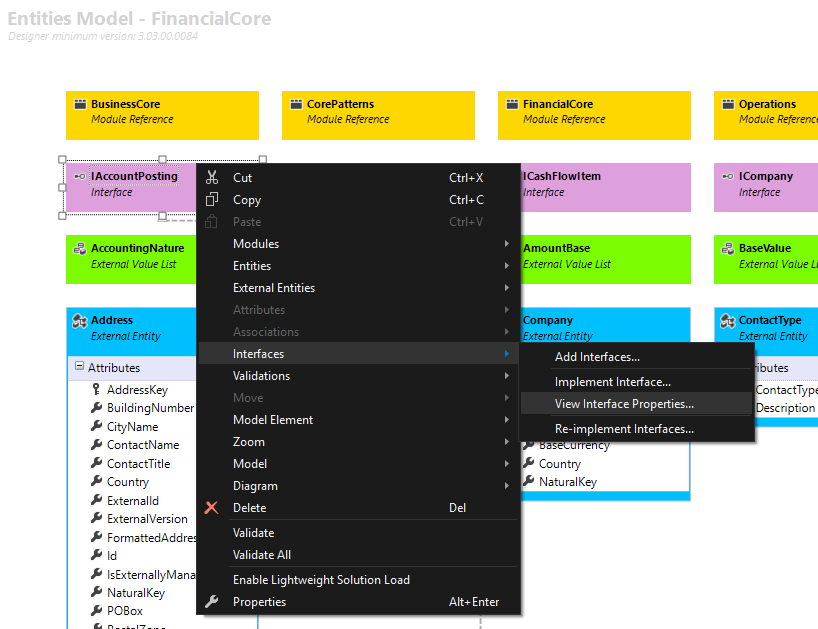Select the ICashFlowItem interface shape
Screen dimensions: 818x629
(x=606, y=187)
